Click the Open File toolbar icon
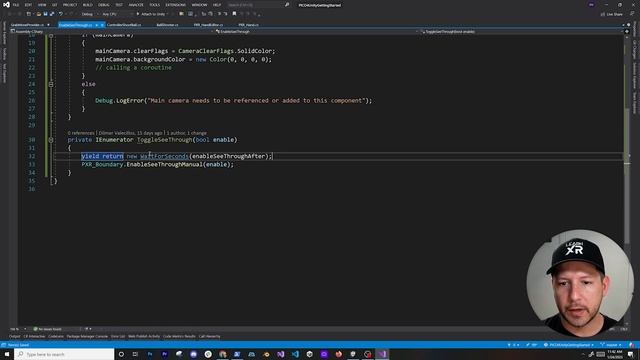Image resolution: width=640 pixels, height=360 pixels. (39, 14)
